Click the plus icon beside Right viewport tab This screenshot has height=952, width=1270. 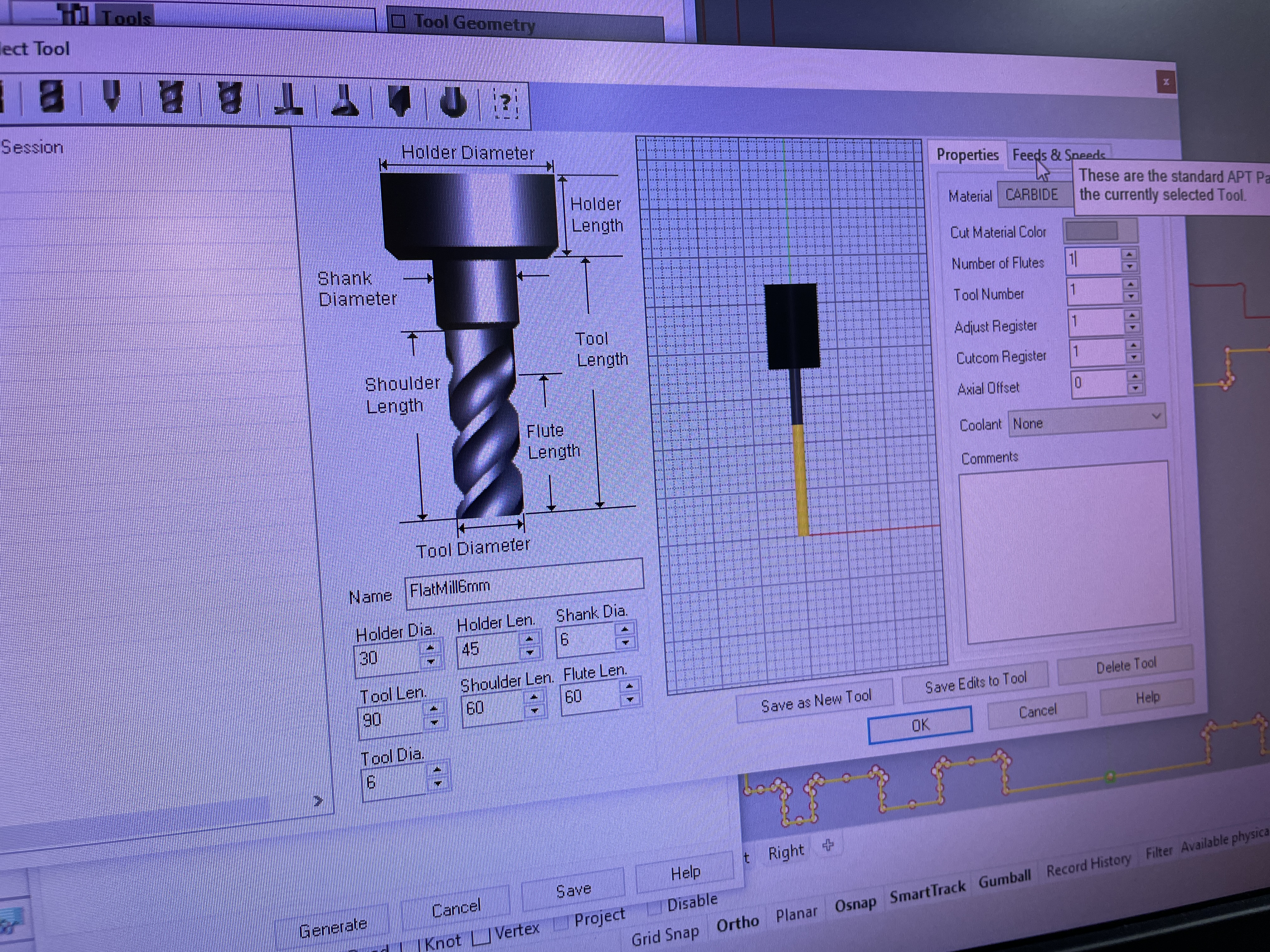click(827, 845)
